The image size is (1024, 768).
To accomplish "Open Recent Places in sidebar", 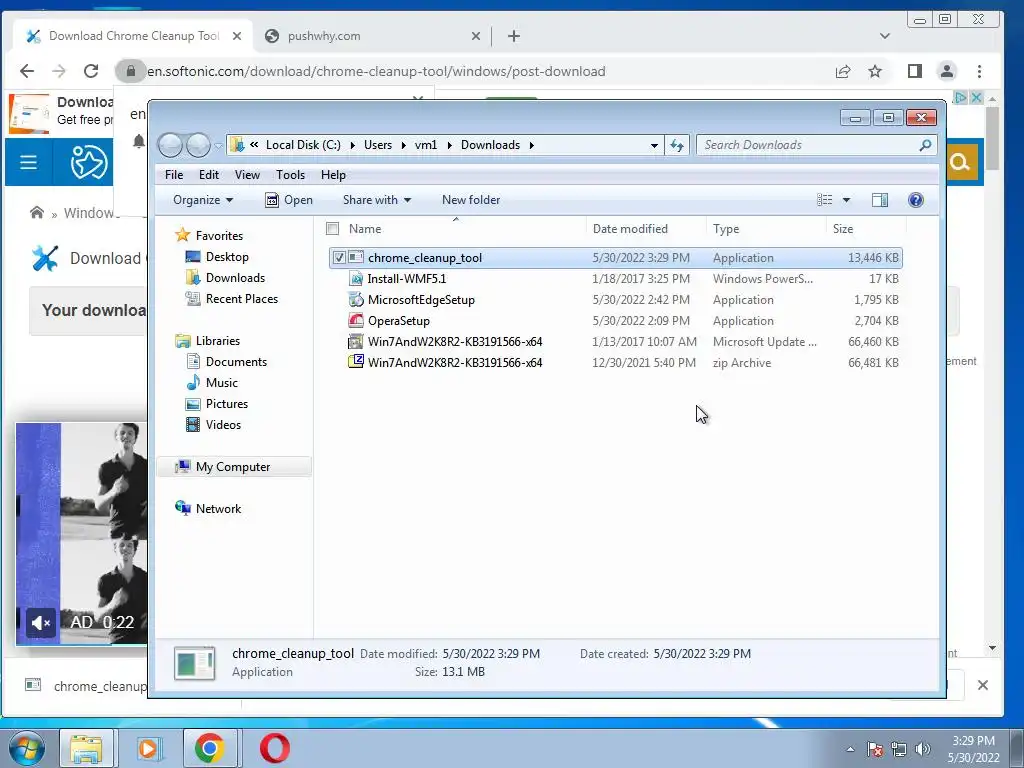I will (x=242, y=298).
